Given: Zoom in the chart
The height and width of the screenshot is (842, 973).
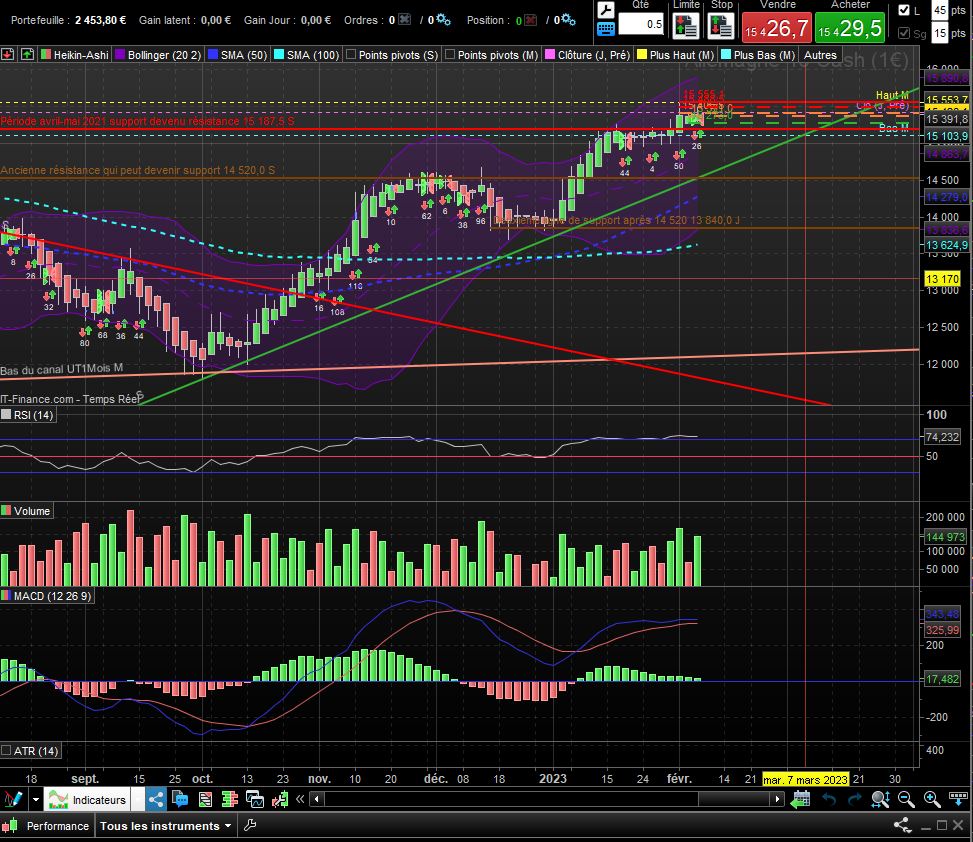Looking at the screenshot, I should click(x=931, y=799).
